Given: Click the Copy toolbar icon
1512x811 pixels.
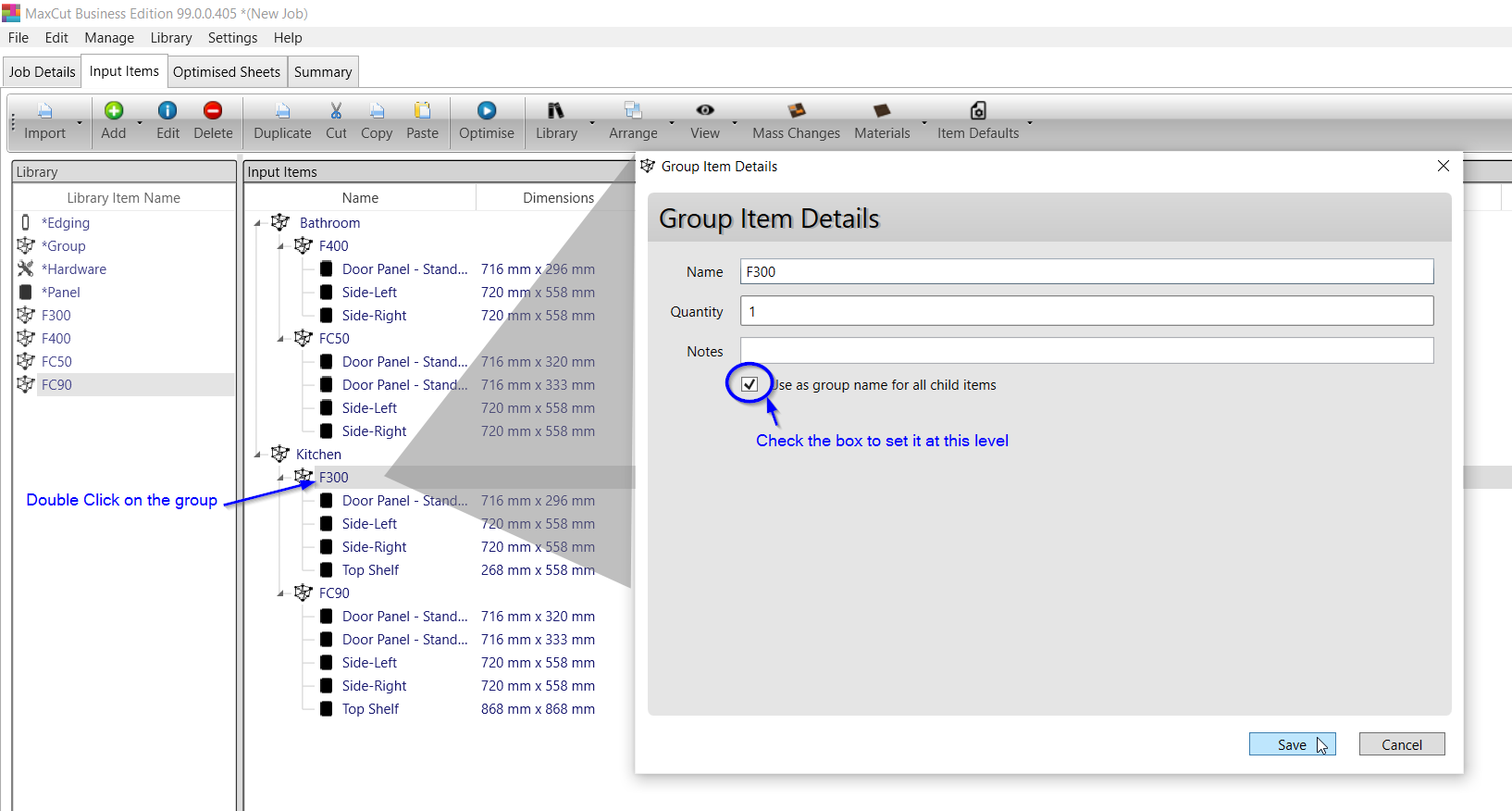Looking at the screenshot, I should coord(377,111).
